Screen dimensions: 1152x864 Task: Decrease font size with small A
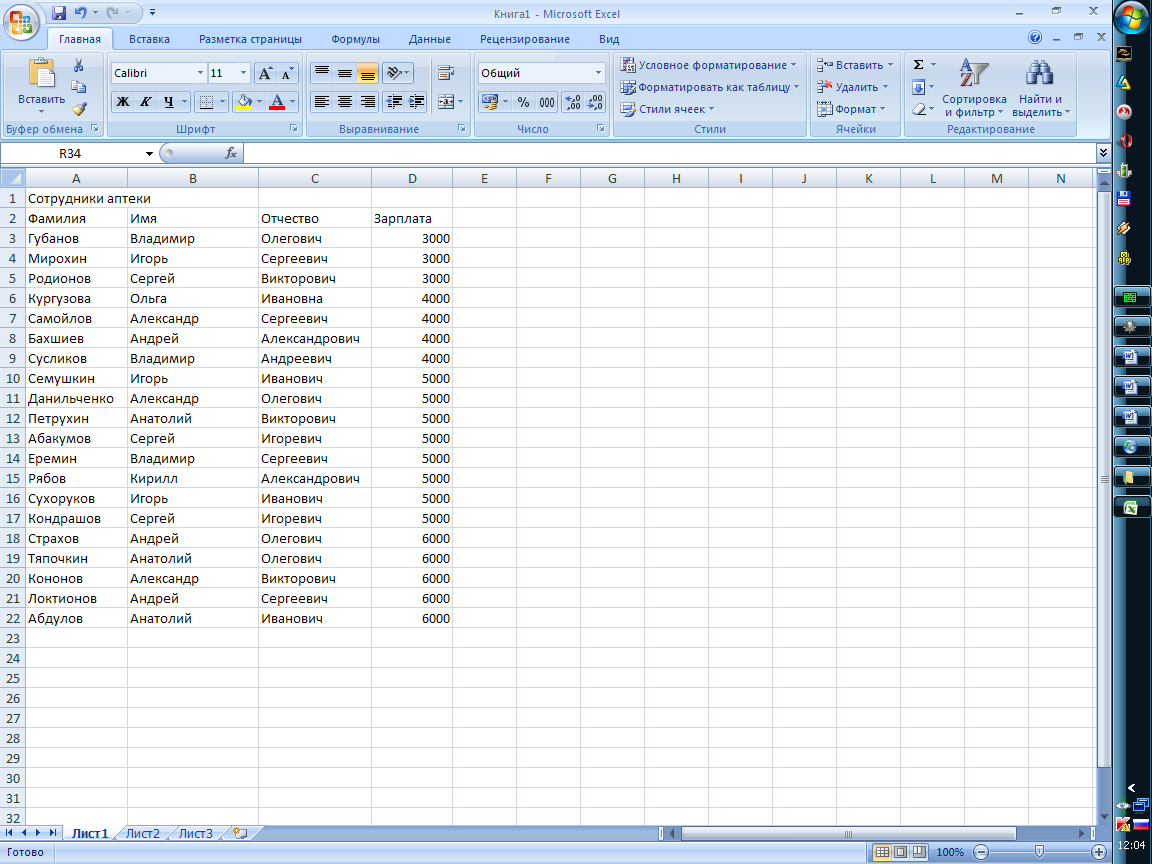tap(287, 73)
